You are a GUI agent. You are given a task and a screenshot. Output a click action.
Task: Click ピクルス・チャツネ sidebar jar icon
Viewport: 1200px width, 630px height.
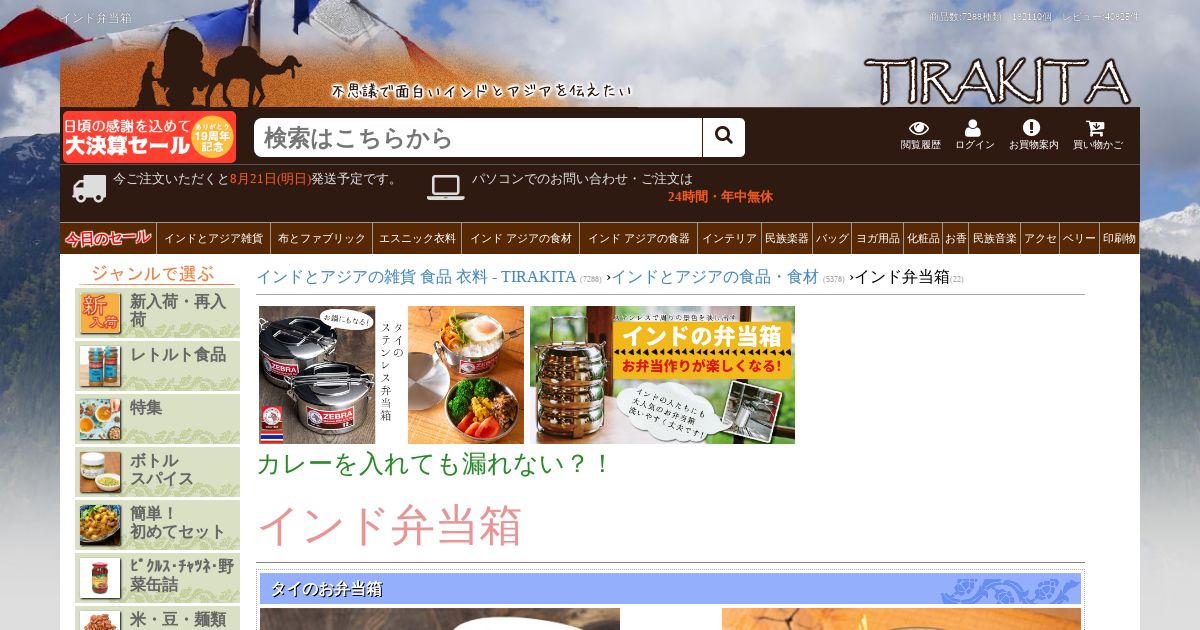coord(100,578)
